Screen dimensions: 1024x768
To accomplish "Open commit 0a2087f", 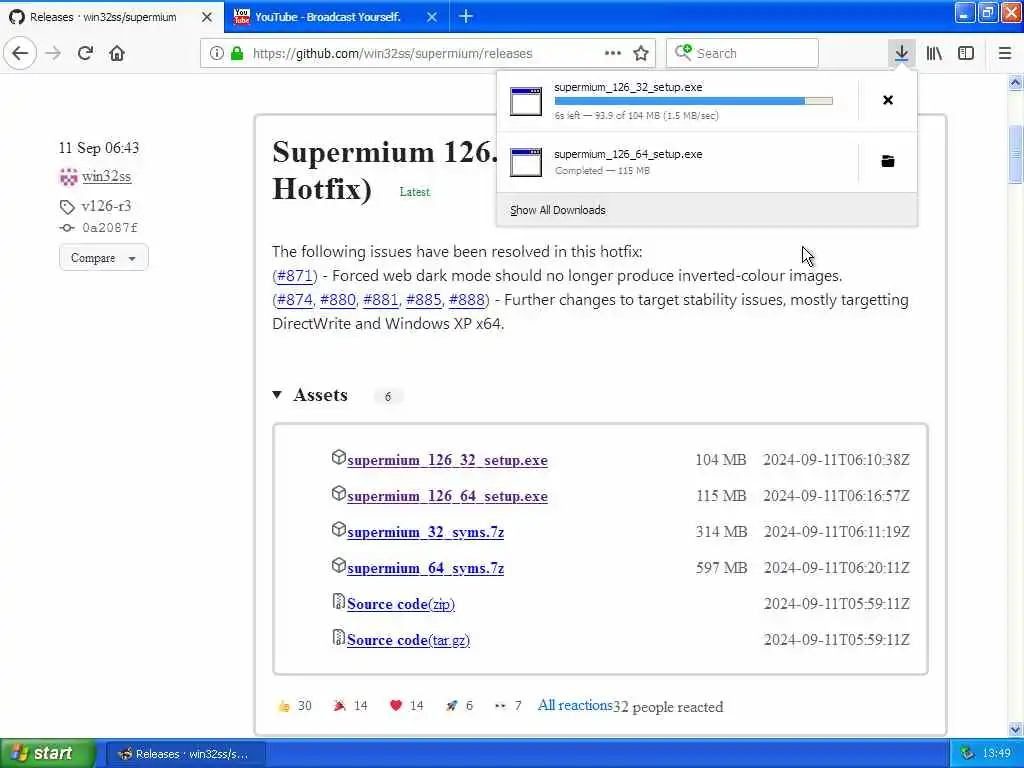I will point(110,228).
